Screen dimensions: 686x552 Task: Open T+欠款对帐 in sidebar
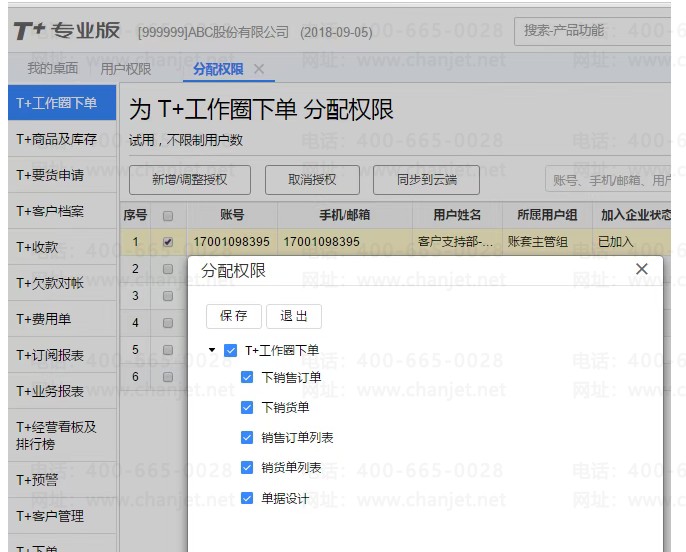[x=62, y=283]
